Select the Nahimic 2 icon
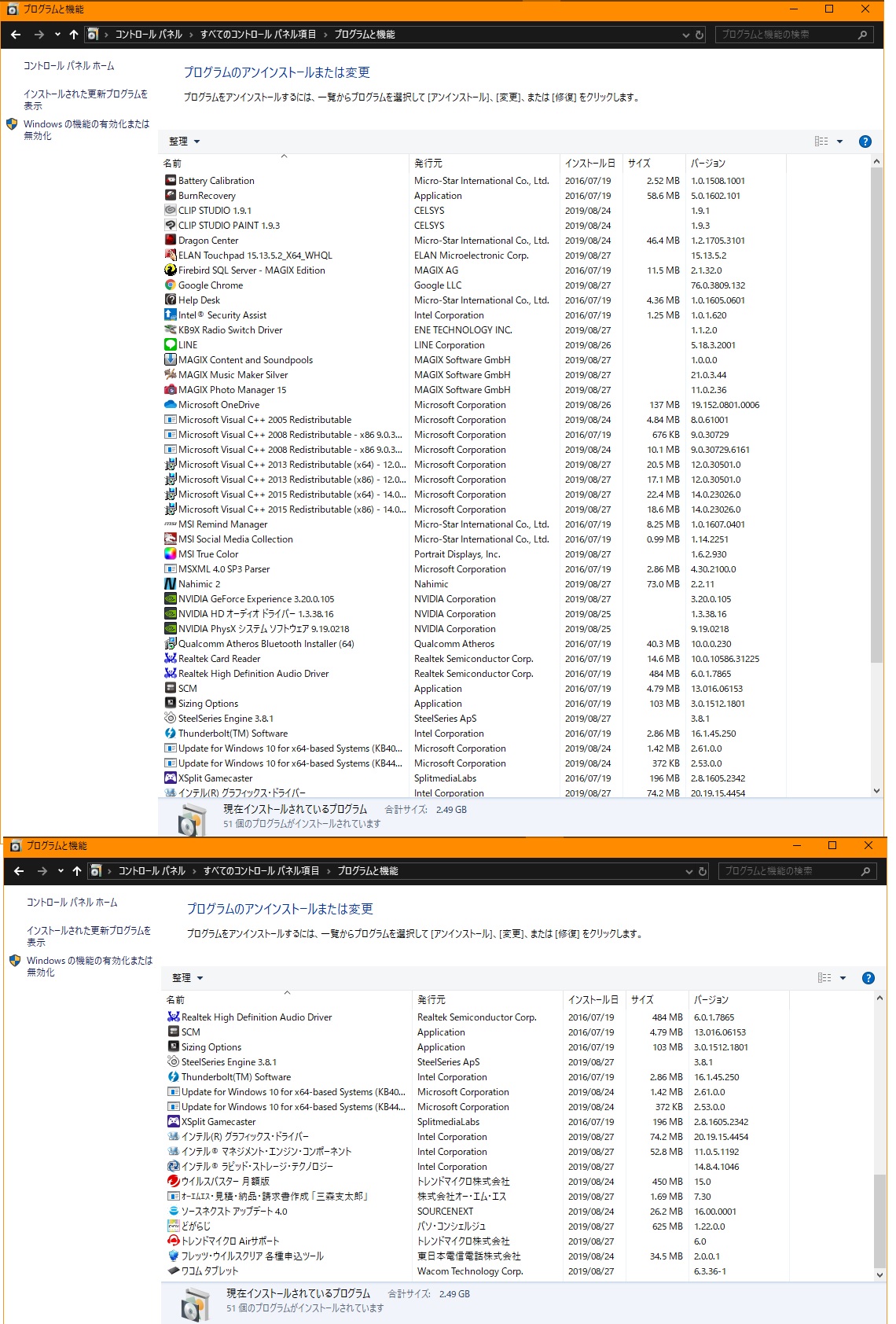896x1324 pixels. pyautogui.click(x=170, y=584)
